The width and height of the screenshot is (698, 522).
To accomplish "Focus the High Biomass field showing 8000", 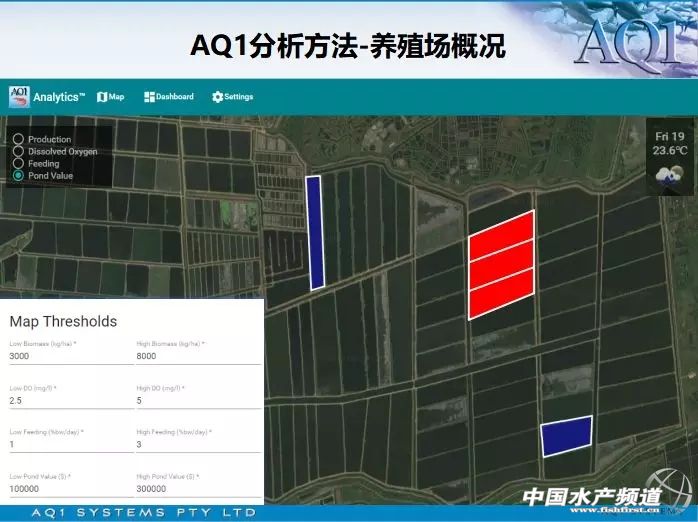I will [197, 356].
